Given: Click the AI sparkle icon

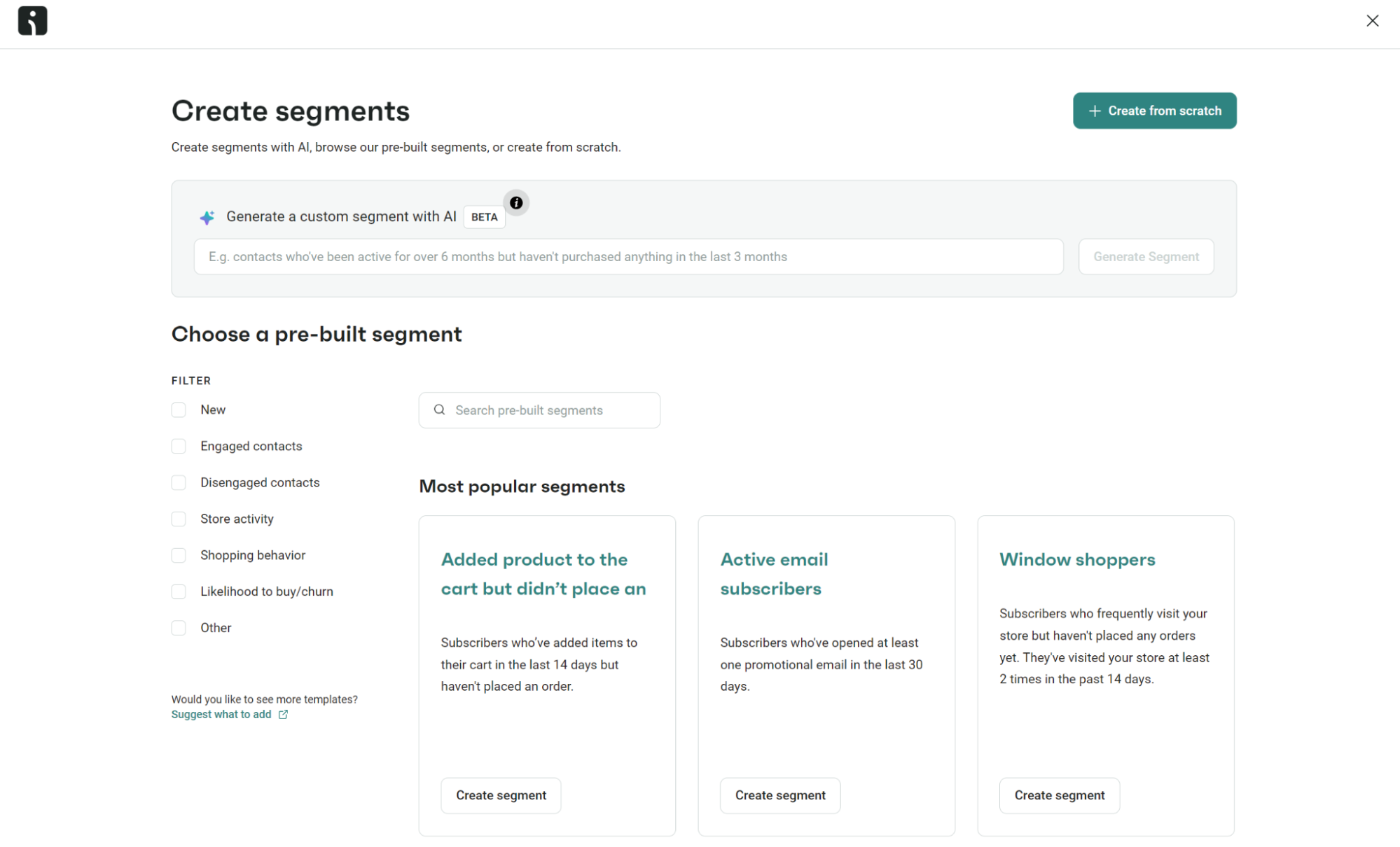Looking at the screenshot, I should [x=207, y=218].
